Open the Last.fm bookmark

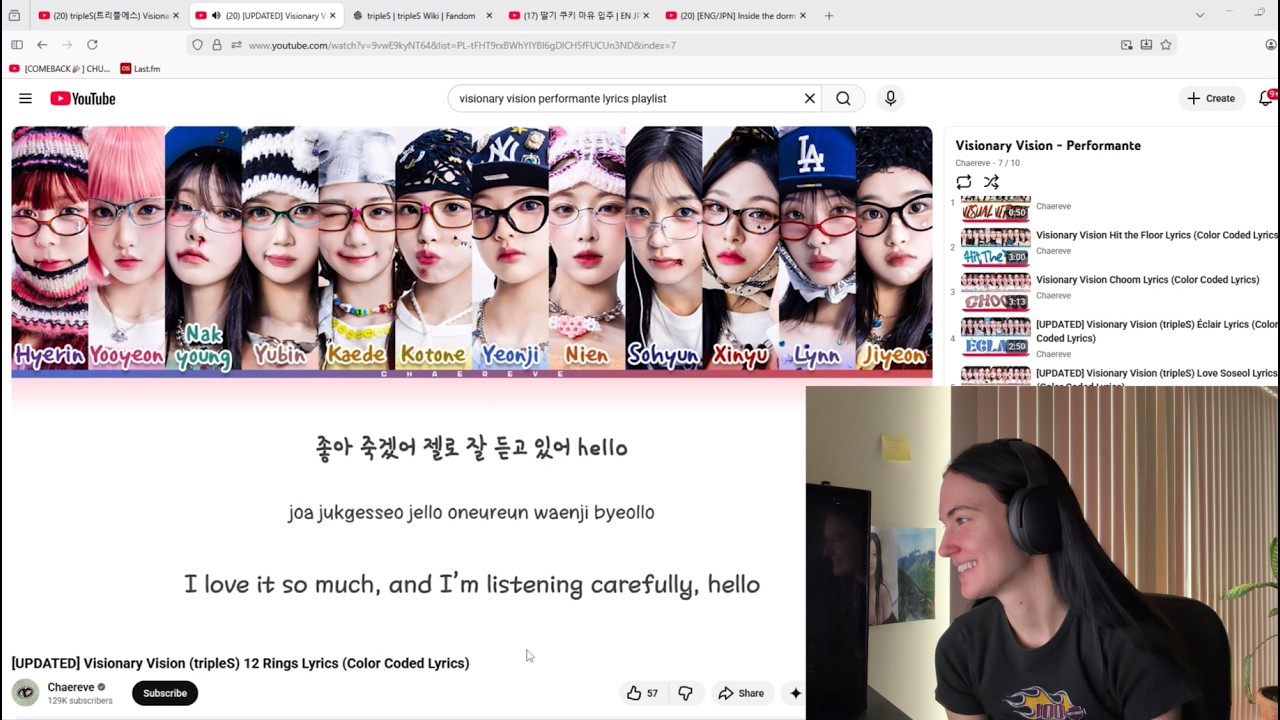coord(140,69)
